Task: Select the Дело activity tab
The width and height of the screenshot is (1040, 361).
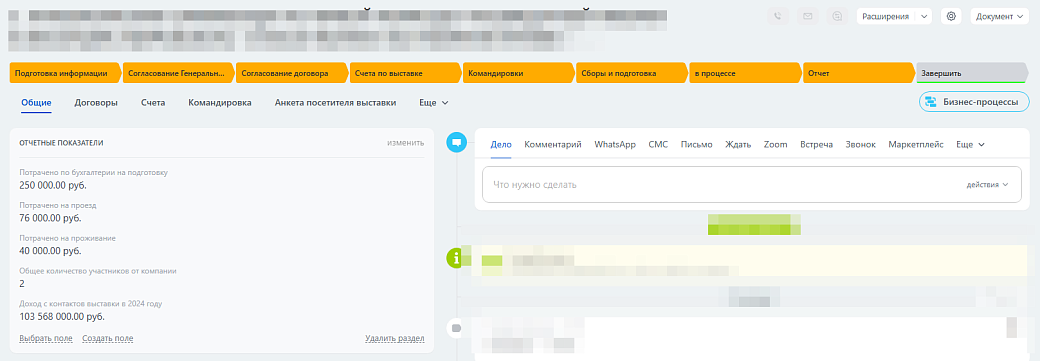Action: point(501,144)
